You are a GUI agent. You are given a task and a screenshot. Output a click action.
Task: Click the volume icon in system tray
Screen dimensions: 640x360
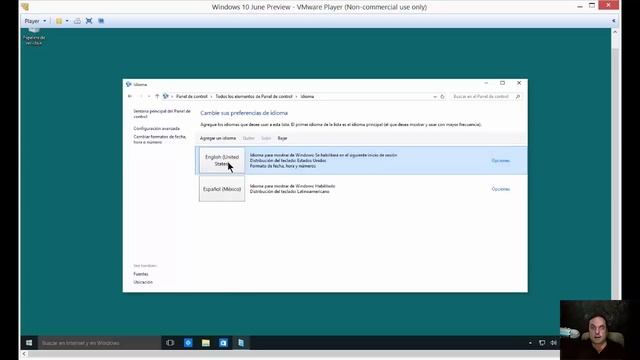553,343
